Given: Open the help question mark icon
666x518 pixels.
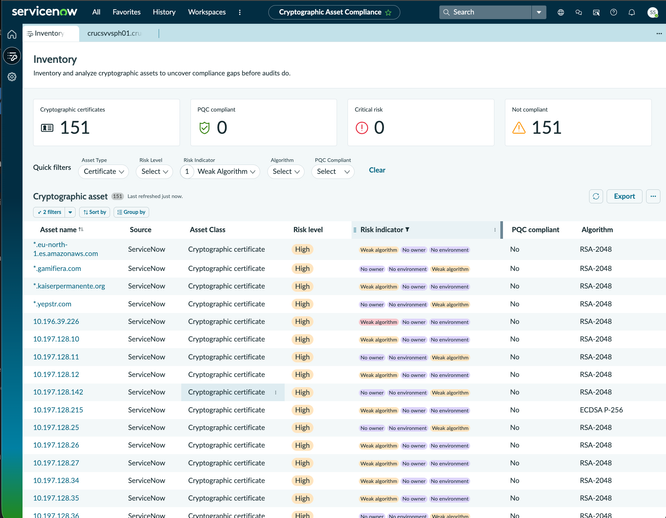Looking at the screenshot, I should coord(613,12).
